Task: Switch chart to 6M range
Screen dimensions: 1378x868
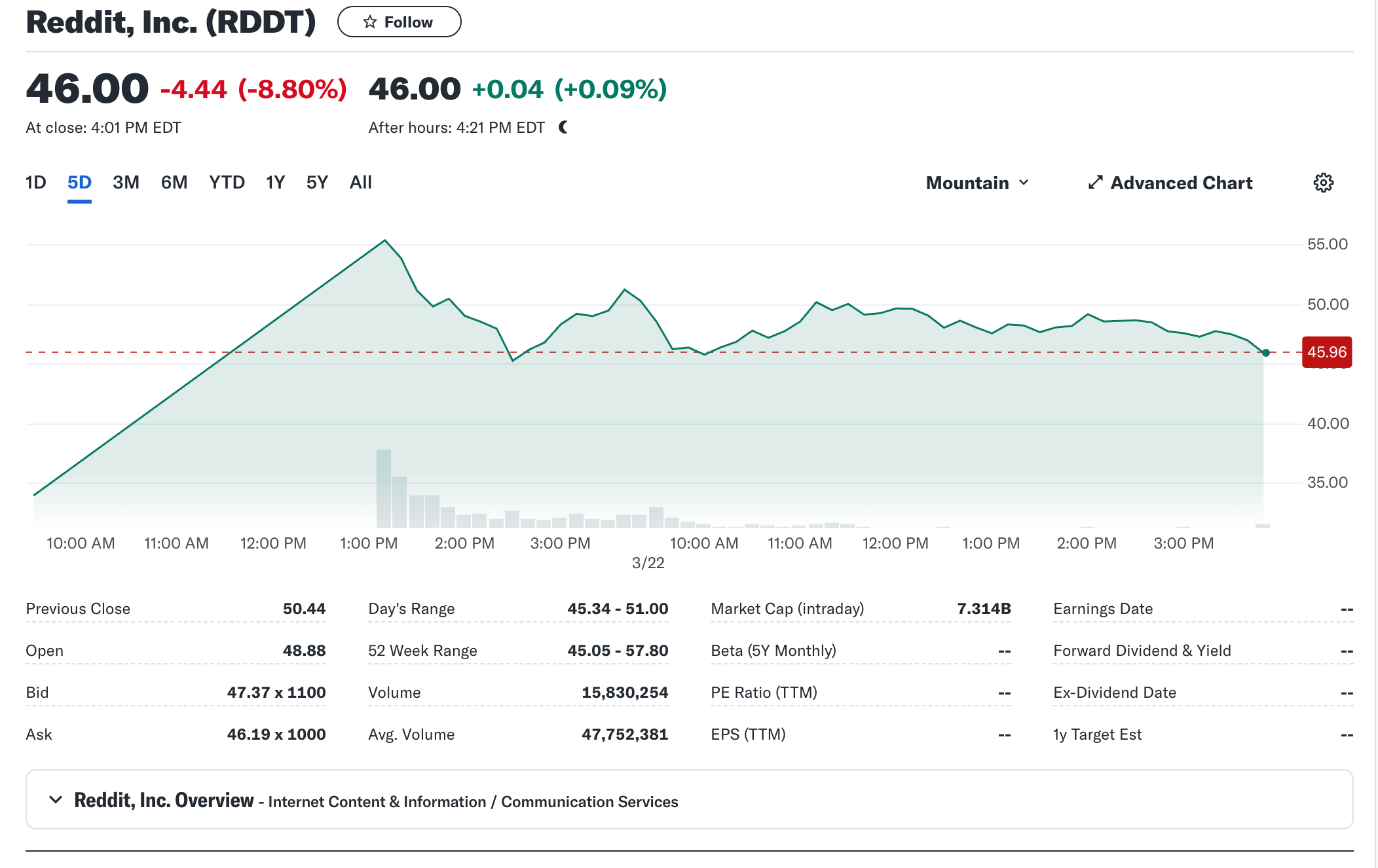Action: 174,182
